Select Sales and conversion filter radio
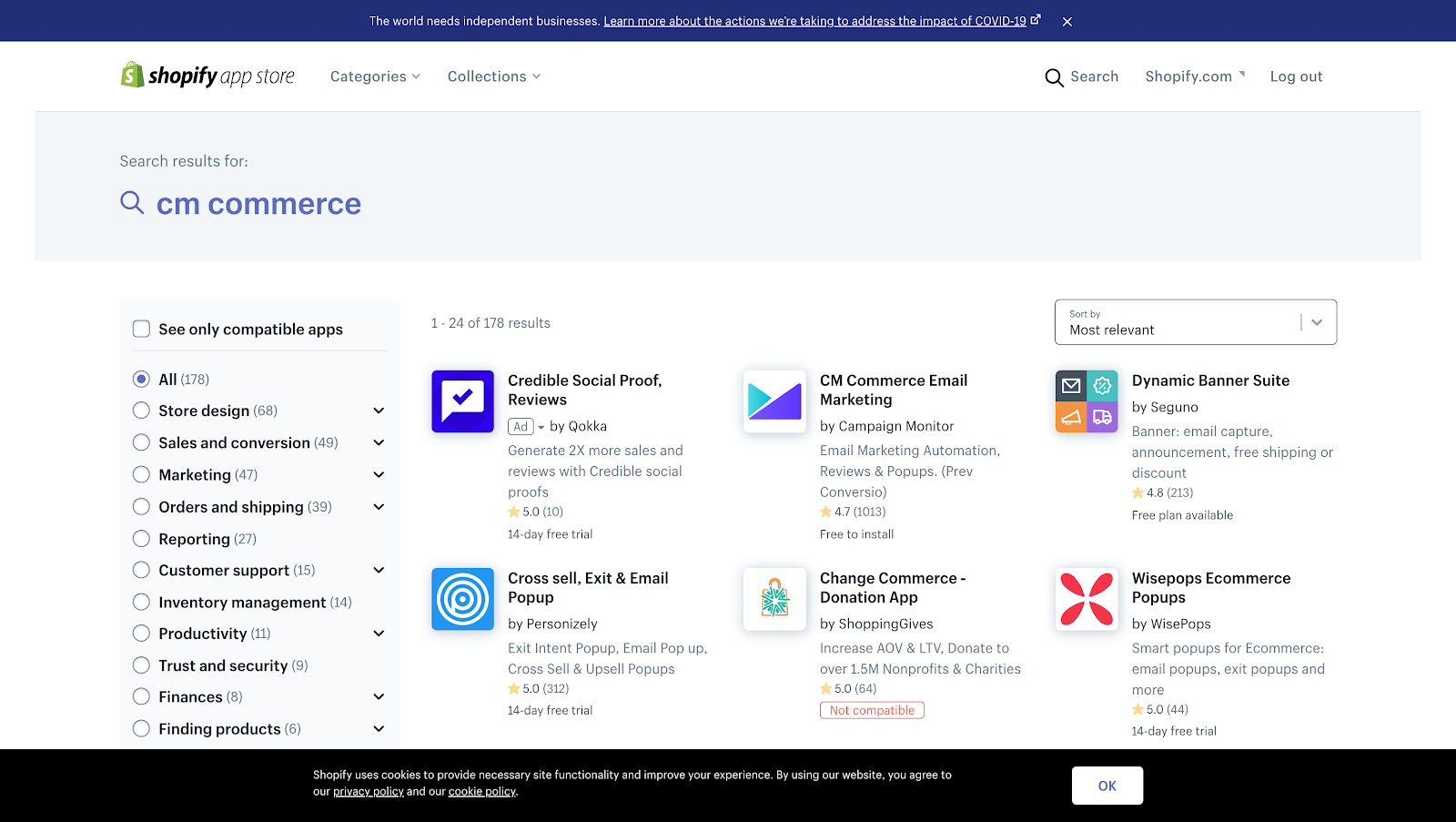 (x=141, y=442)
